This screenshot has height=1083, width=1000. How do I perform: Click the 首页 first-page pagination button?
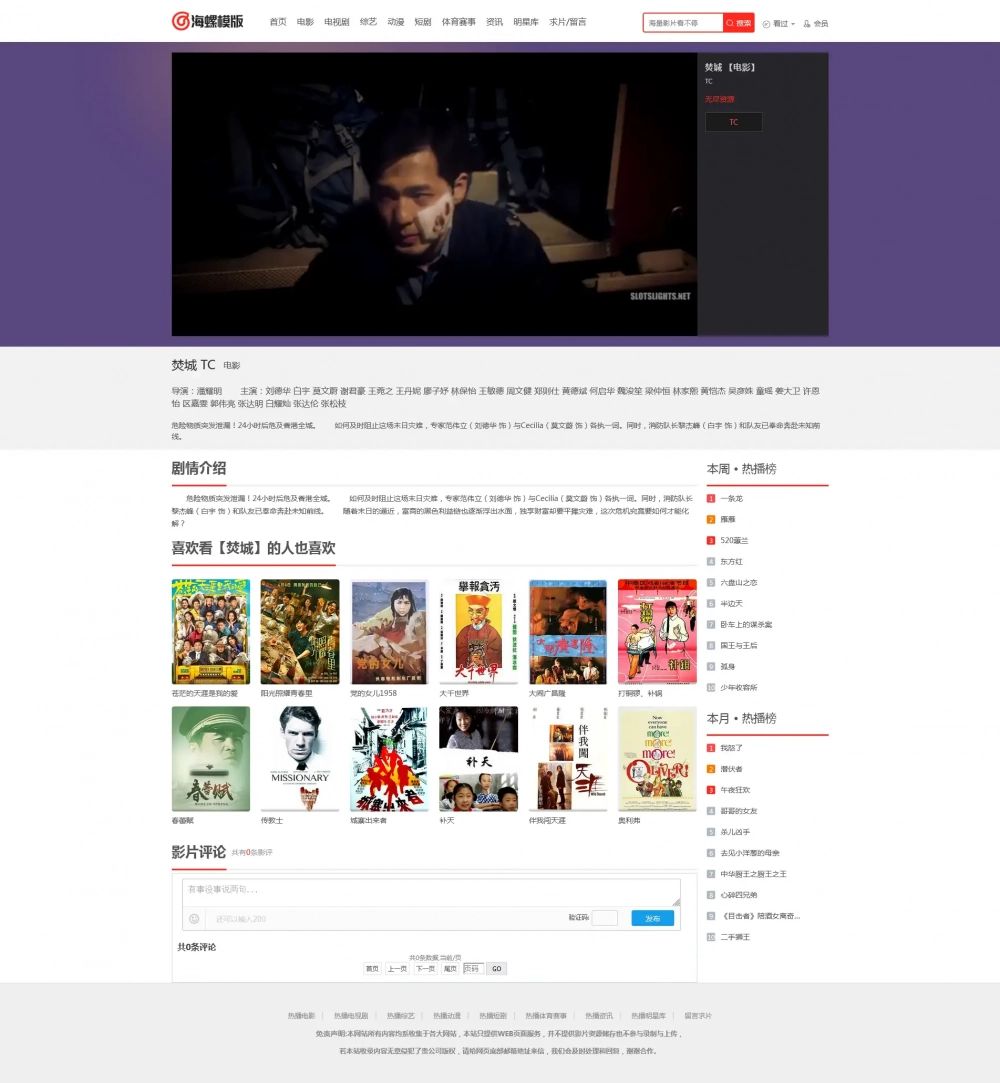(372, 969)
